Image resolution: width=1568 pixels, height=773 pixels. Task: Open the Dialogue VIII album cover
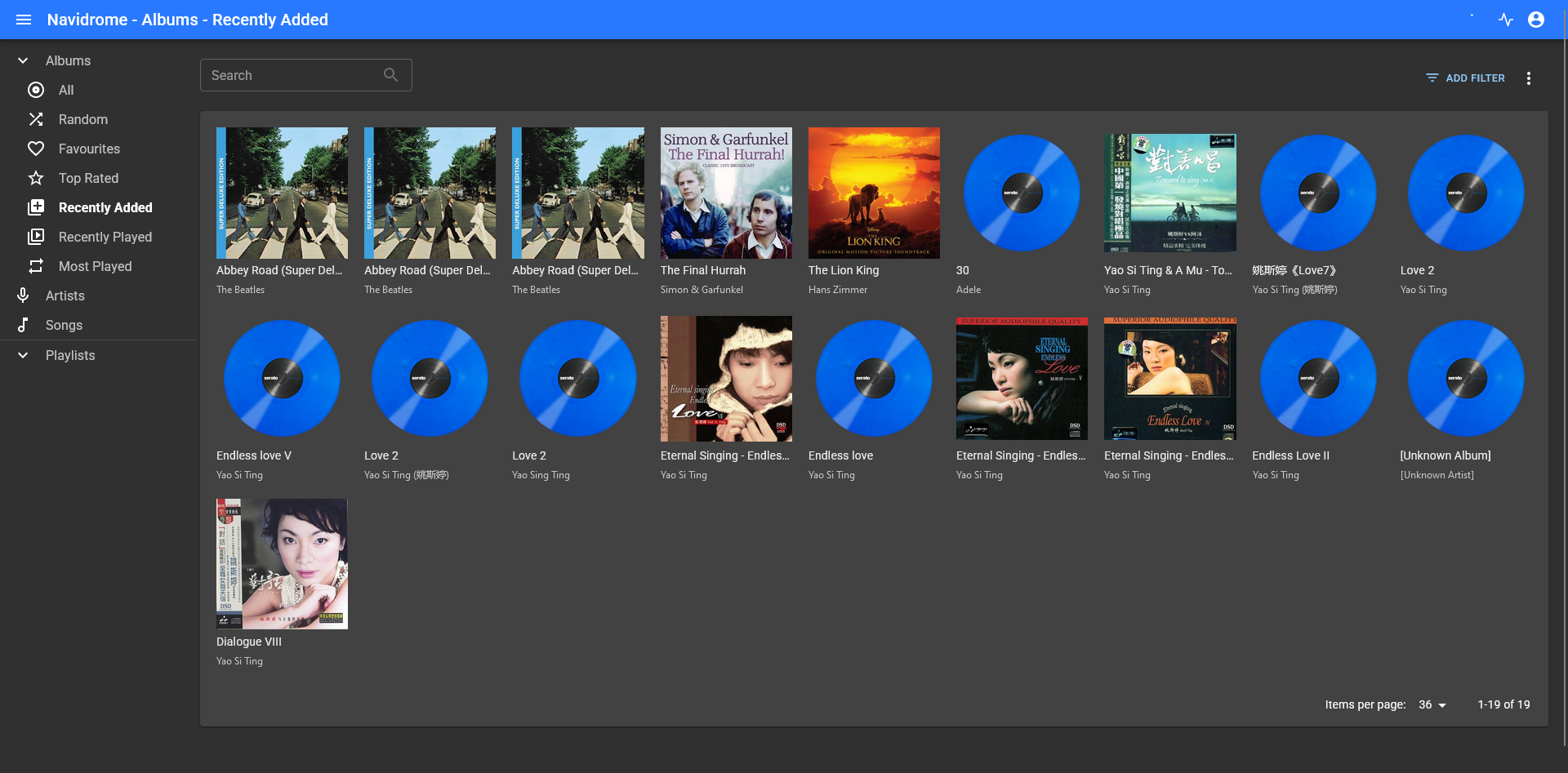[282, 564]
